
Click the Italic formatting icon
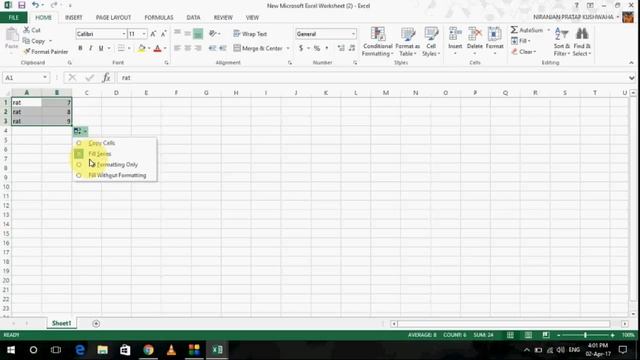(91, 48)
